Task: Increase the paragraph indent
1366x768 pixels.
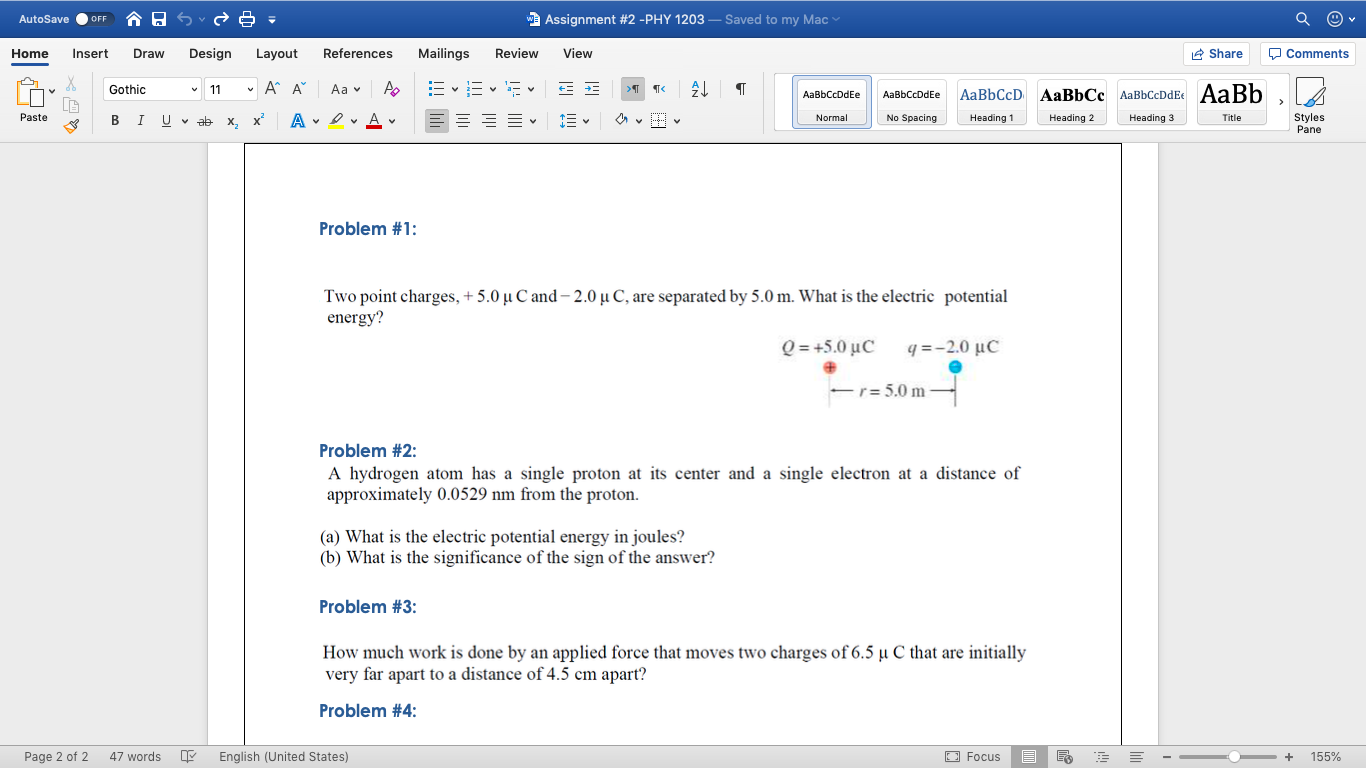Action: click(593, 88)
